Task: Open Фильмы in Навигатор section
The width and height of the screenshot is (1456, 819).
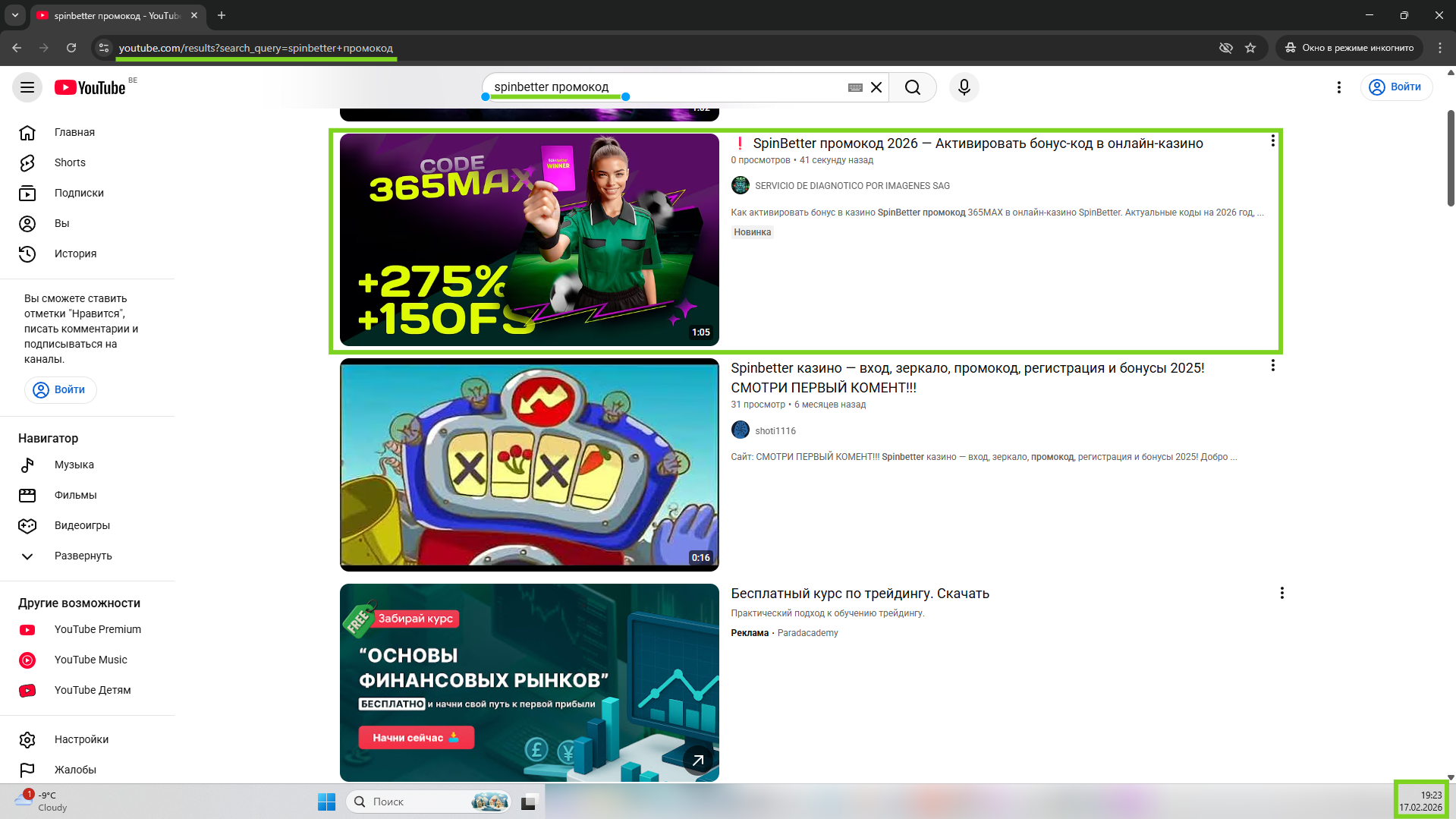Action: 87,495
